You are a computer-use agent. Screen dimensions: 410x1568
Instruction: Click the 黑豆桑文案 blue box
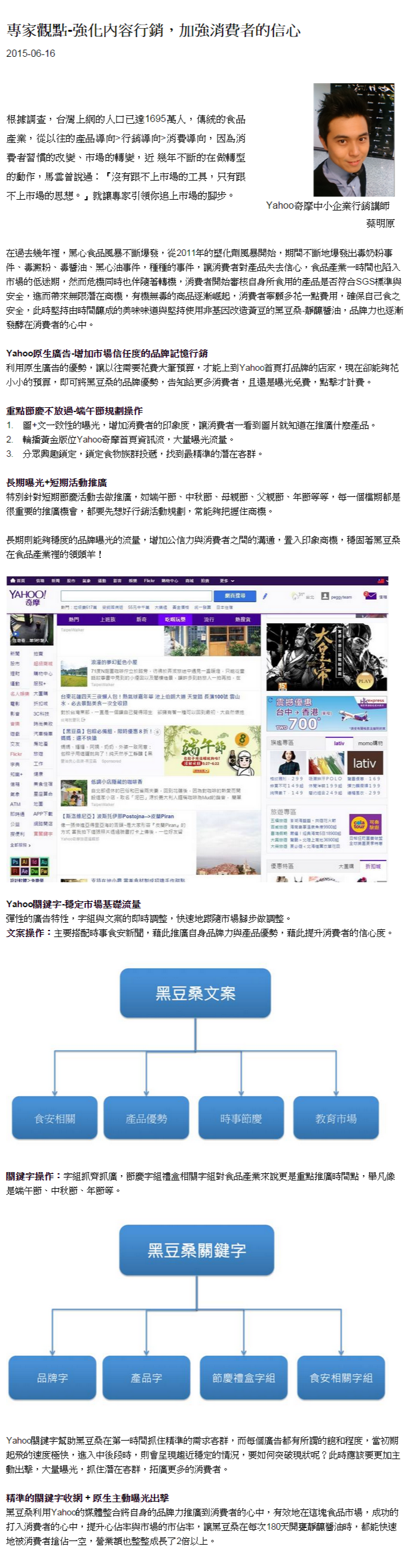[x=195, y=993]
